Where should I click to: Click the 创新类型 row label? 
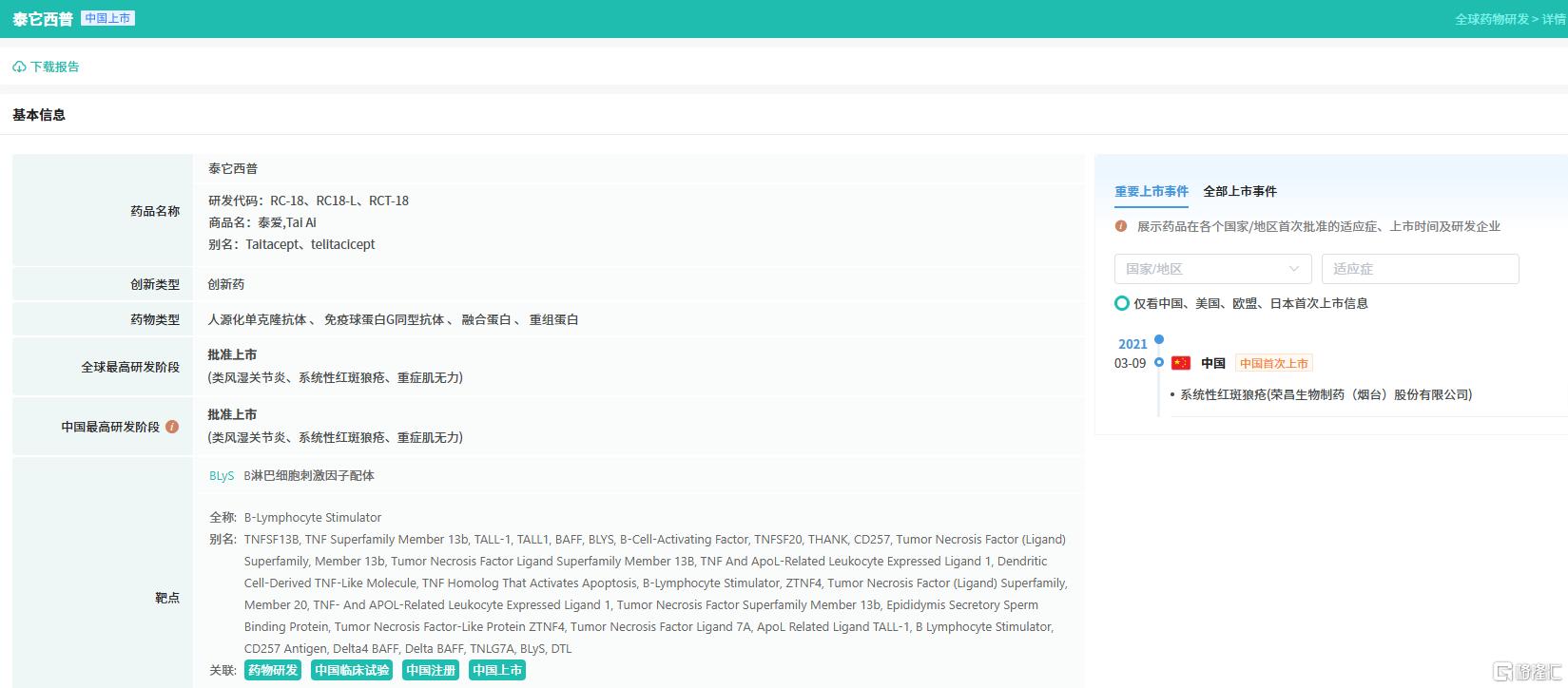(x=155, y=284)
